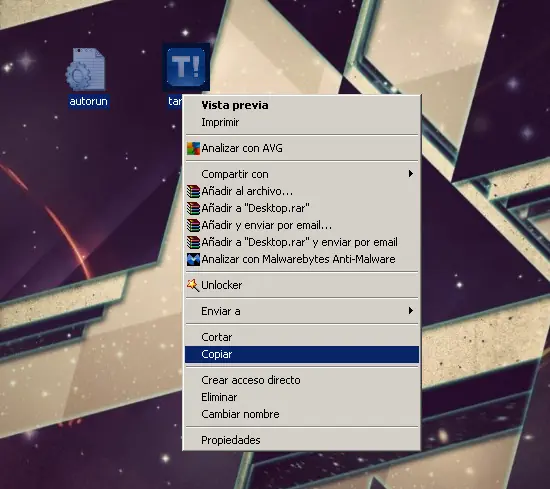This screenshot has width=550, height=489.
Task: Select the T! application desktop icon
Action: point(186,67)
